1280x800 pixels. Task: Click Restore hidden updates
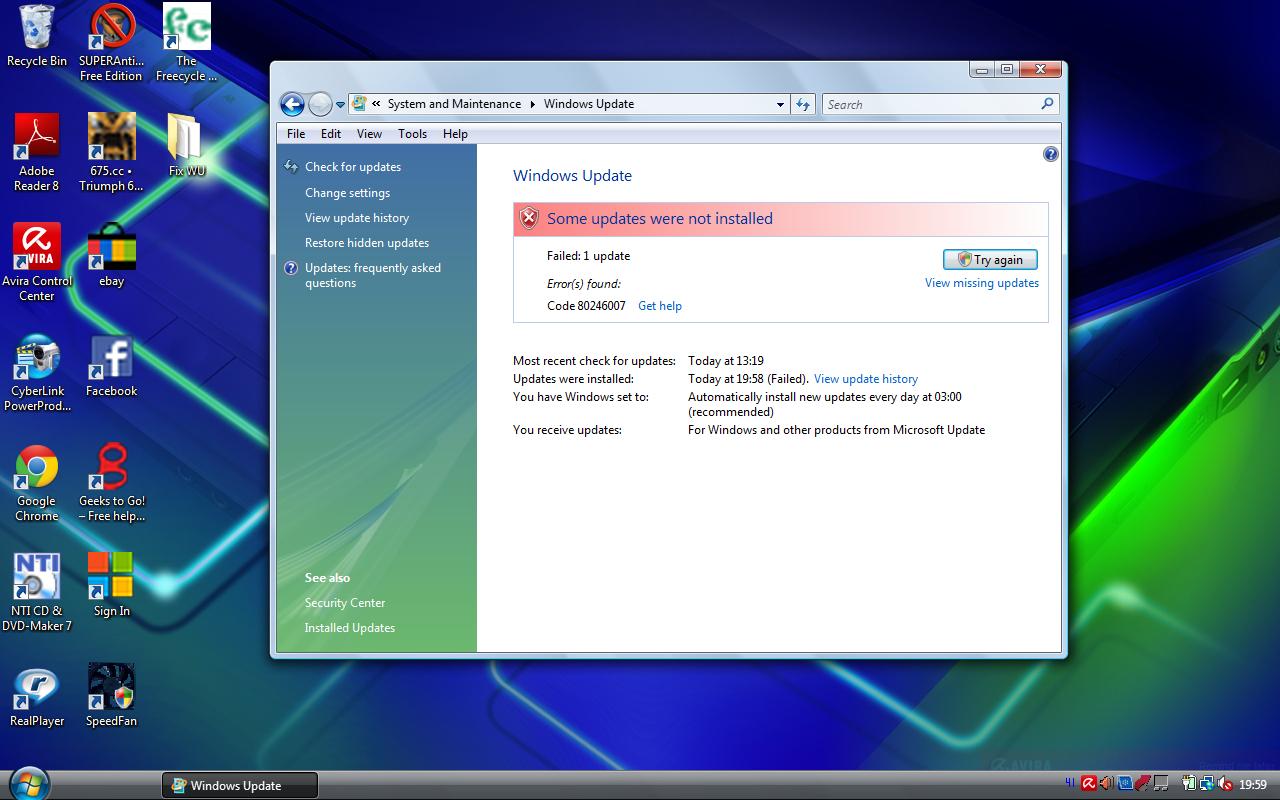point(367,243)
